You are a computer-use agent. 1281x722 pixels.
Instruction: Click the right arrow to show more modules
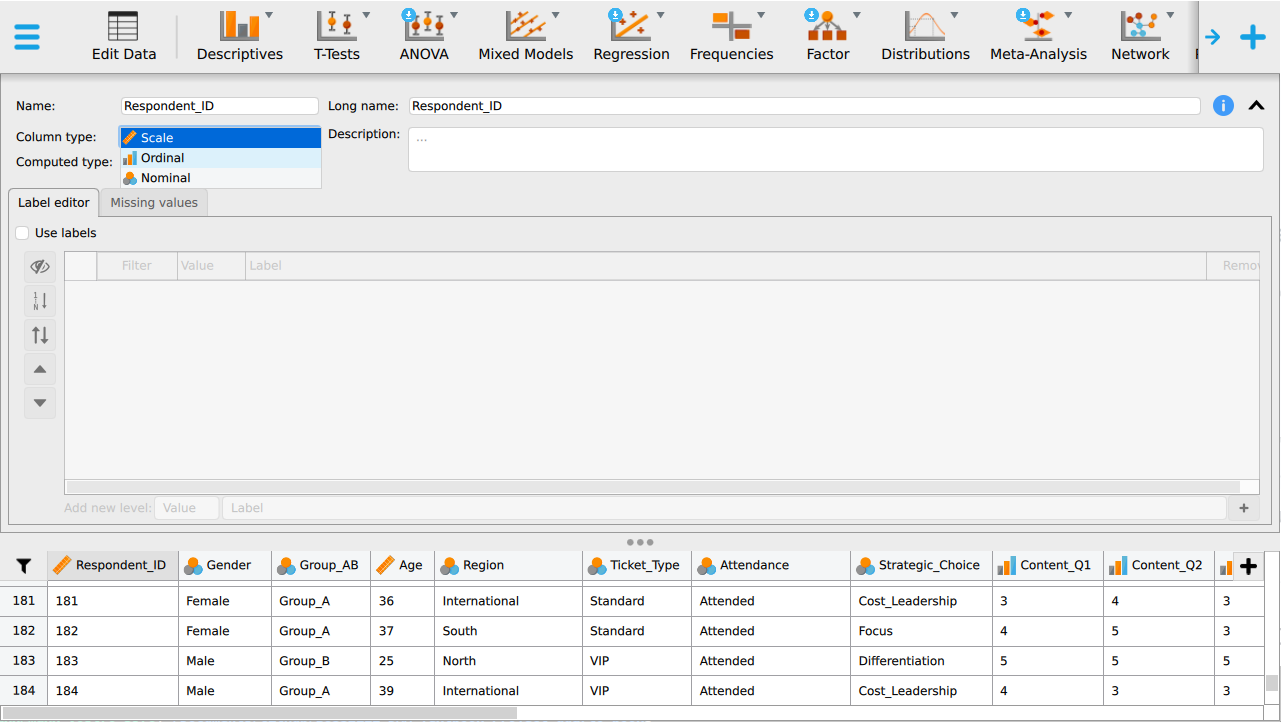point(1213,37)
